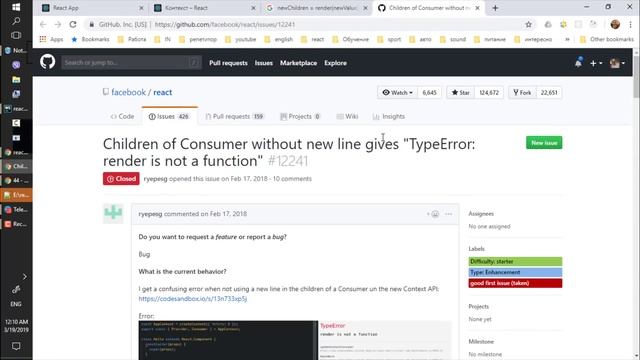The height and width of the screenshot is (360, 640).
Task: Open Other bookmarks folder
Action: pos(607,39)
